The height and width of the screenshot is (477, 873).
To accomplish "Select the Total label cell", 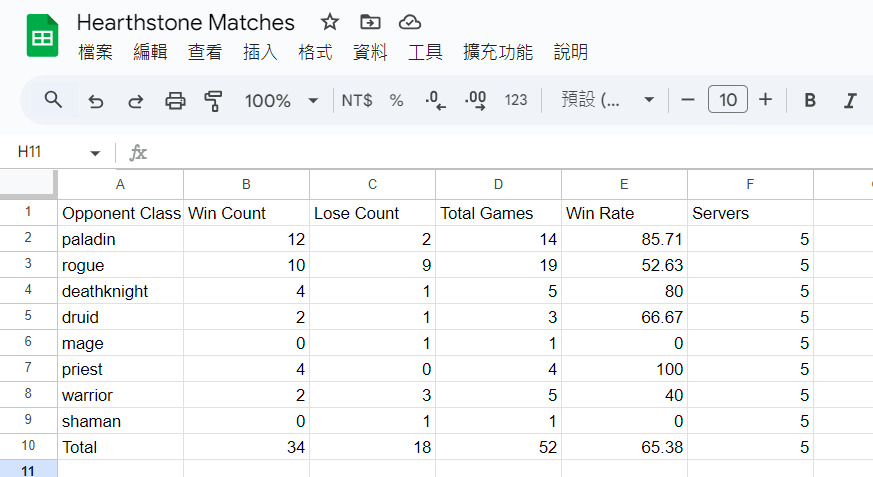I will (x=120, y=447).
